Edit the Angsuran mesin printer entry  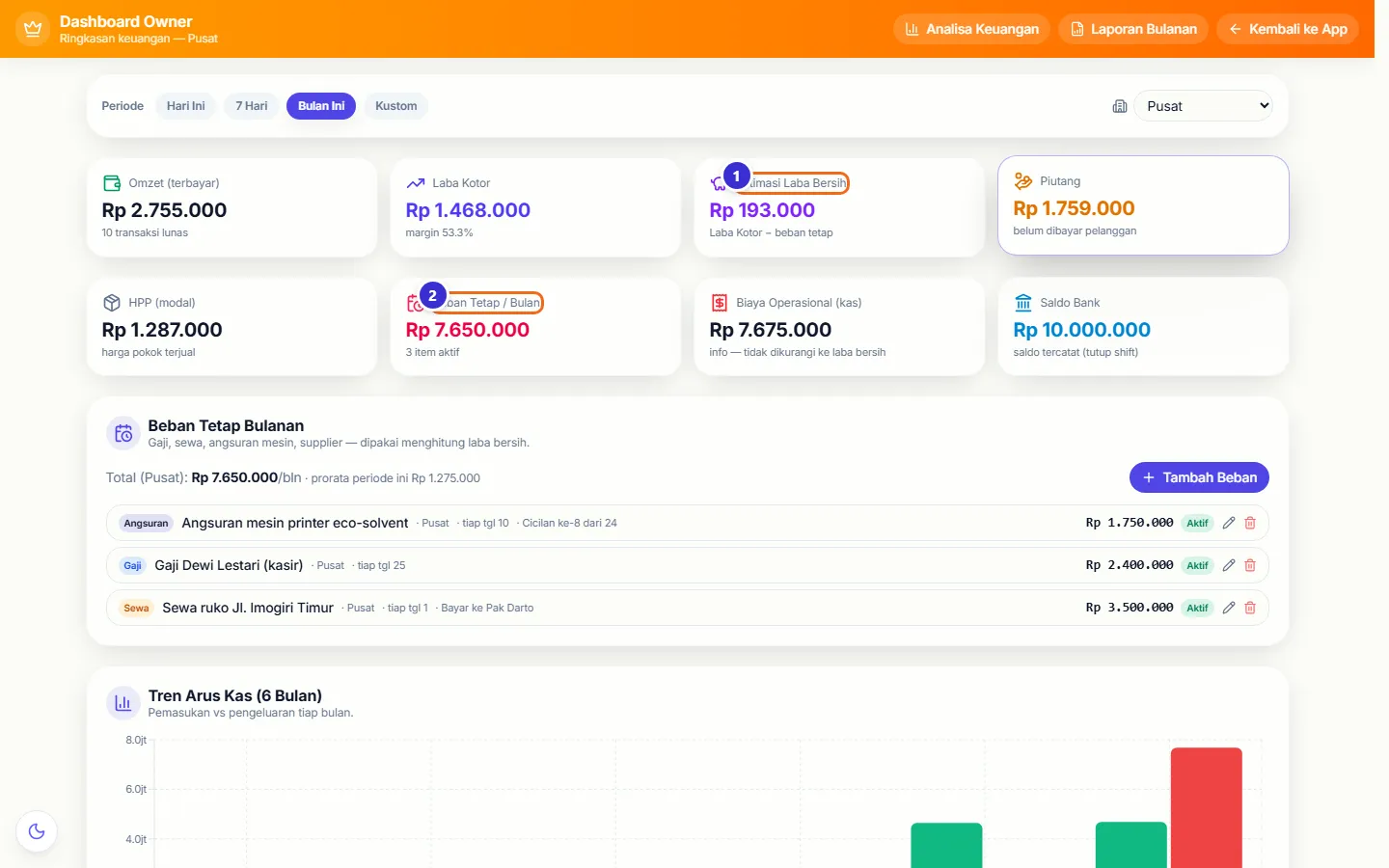point(1229,523)
